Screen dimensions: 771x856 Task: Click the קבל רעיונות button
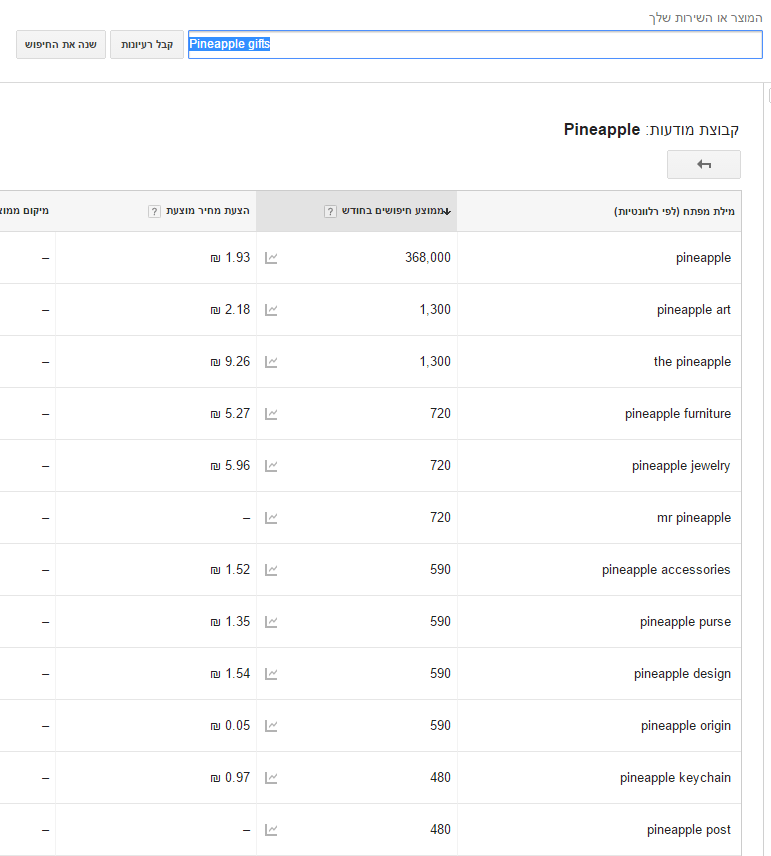(x=147, y=44)
